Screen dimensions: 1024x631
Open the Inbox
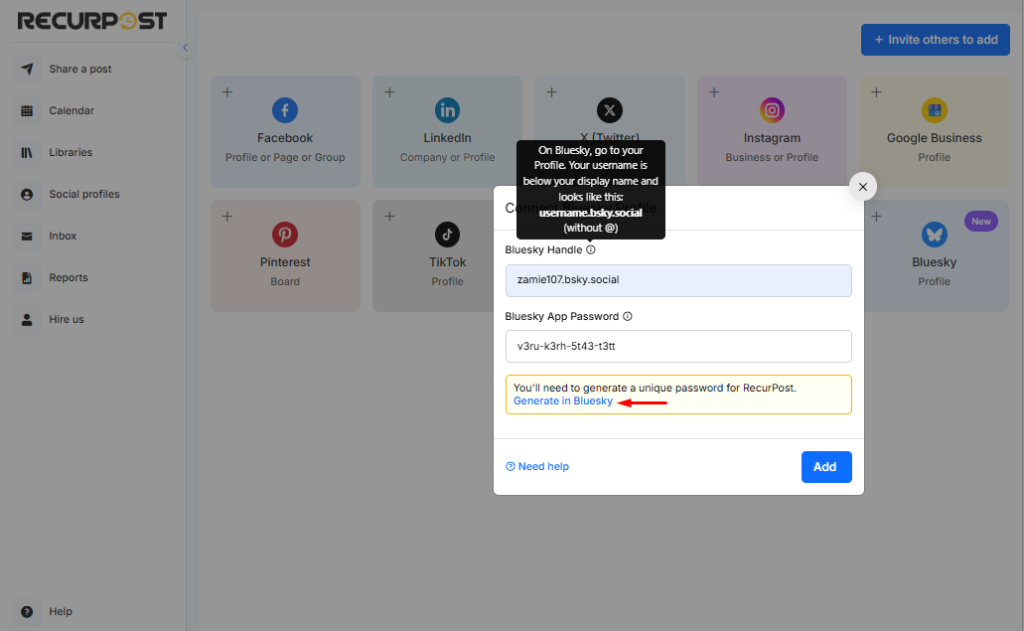(x=63, y=236)
